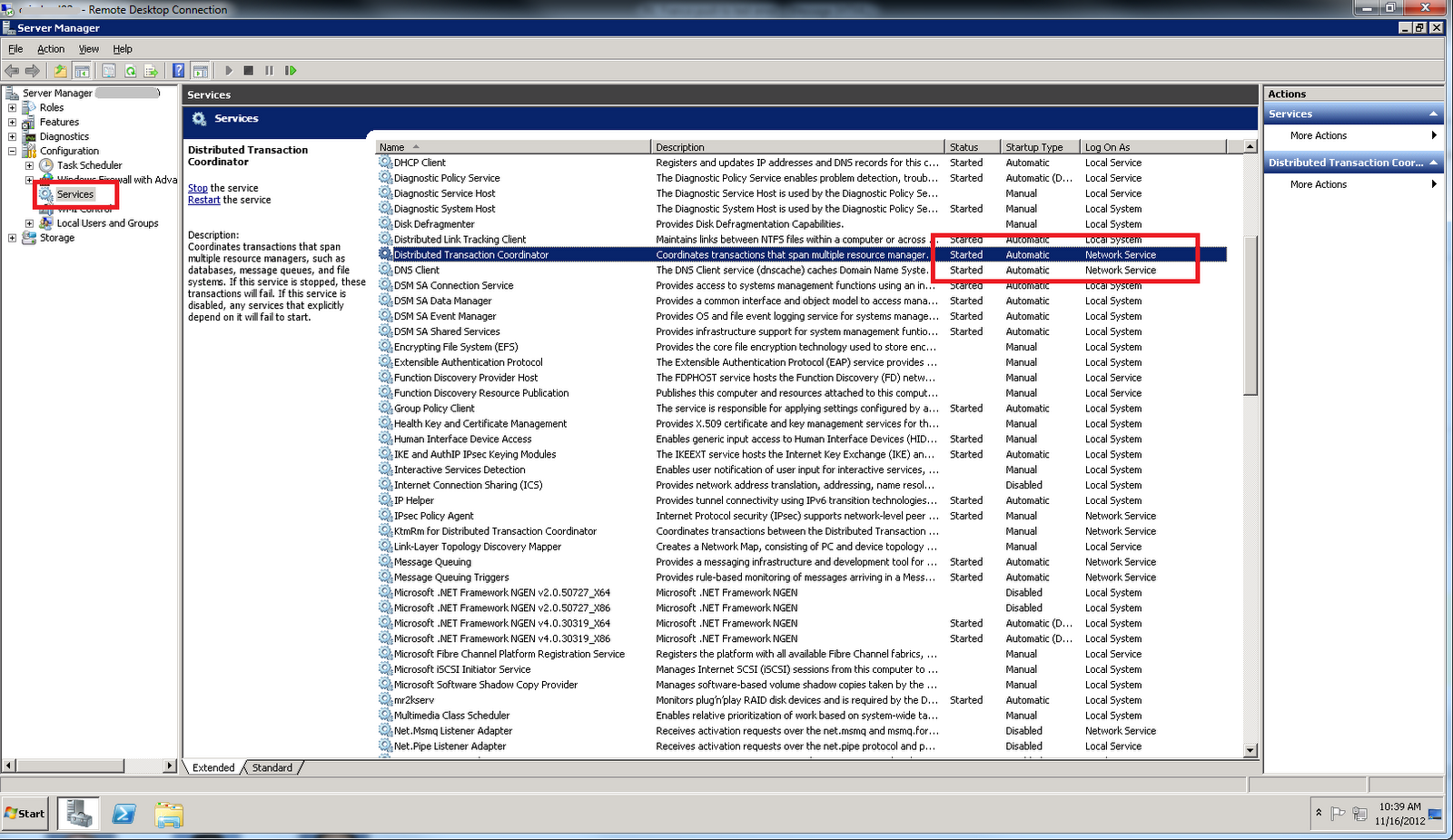This screenshot has height=840, width=1453.
Task: Go back with the toolbar Back arrow
Action: 12,71
